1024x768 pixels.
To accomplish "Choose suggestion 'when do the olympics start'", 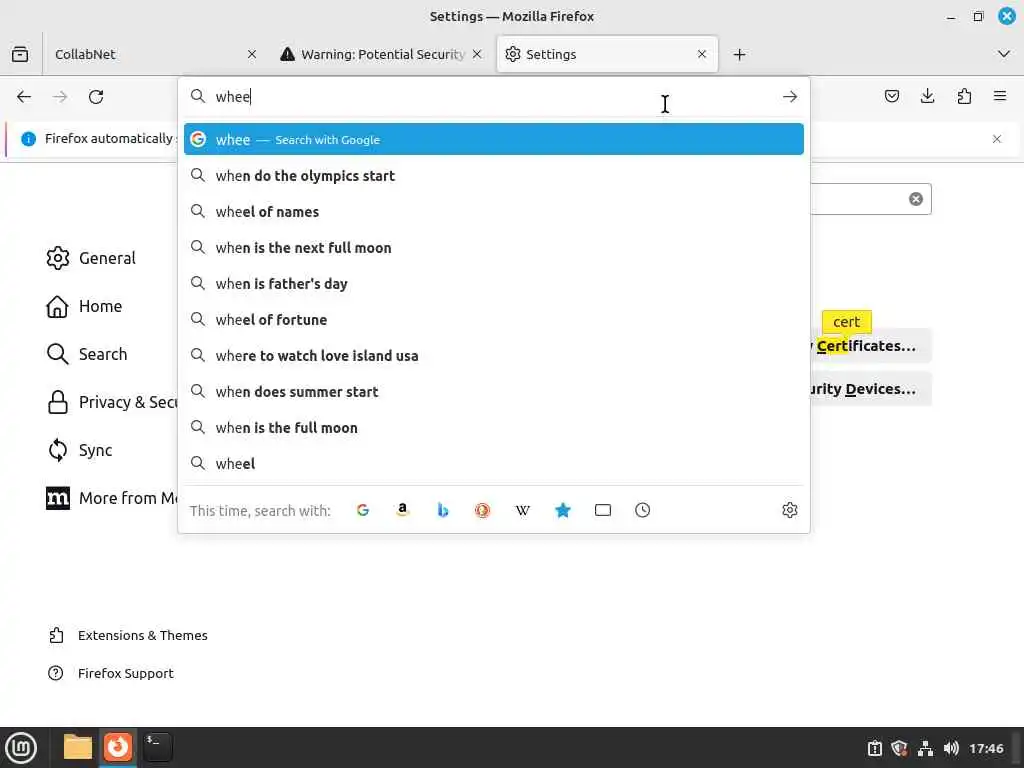I will 494,176.
